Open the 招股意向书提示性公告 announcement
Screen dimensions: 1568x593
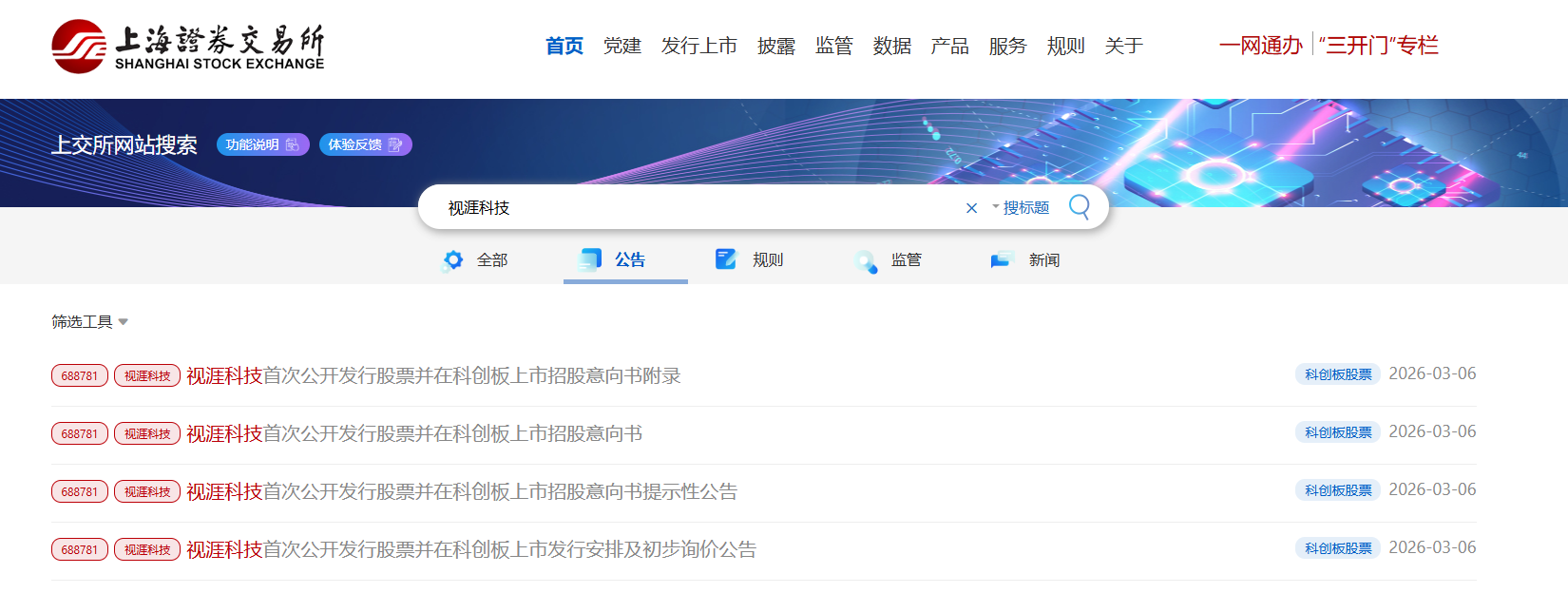tap(462, 491)
